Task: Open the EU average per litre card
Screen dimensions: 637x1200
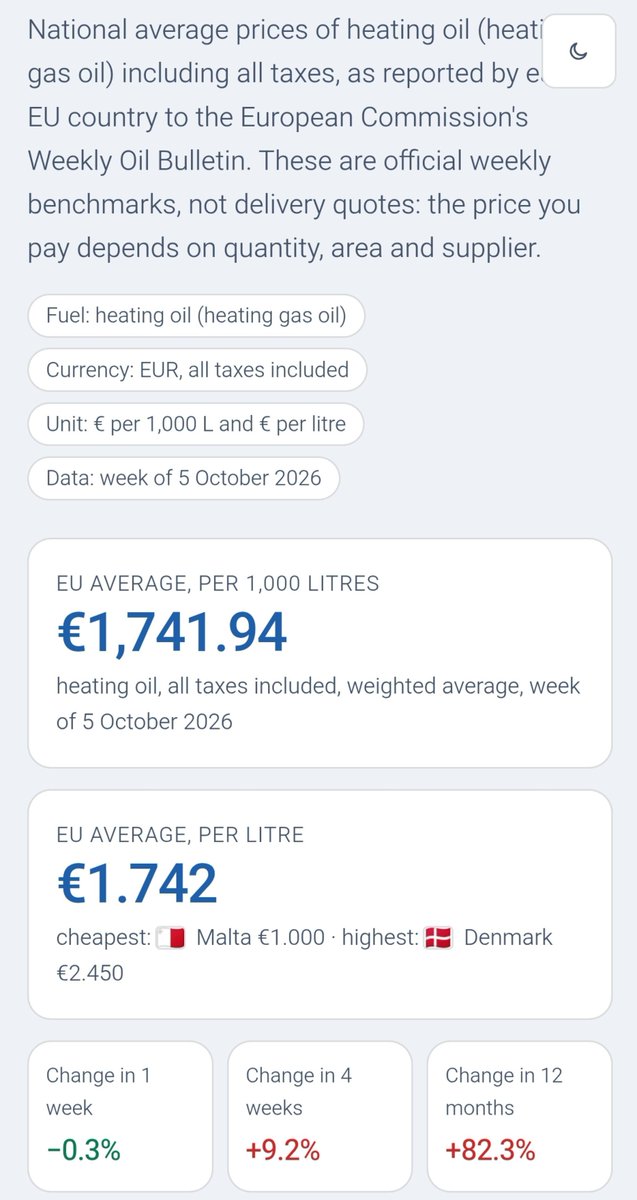Action: click(x=319, y=905)
